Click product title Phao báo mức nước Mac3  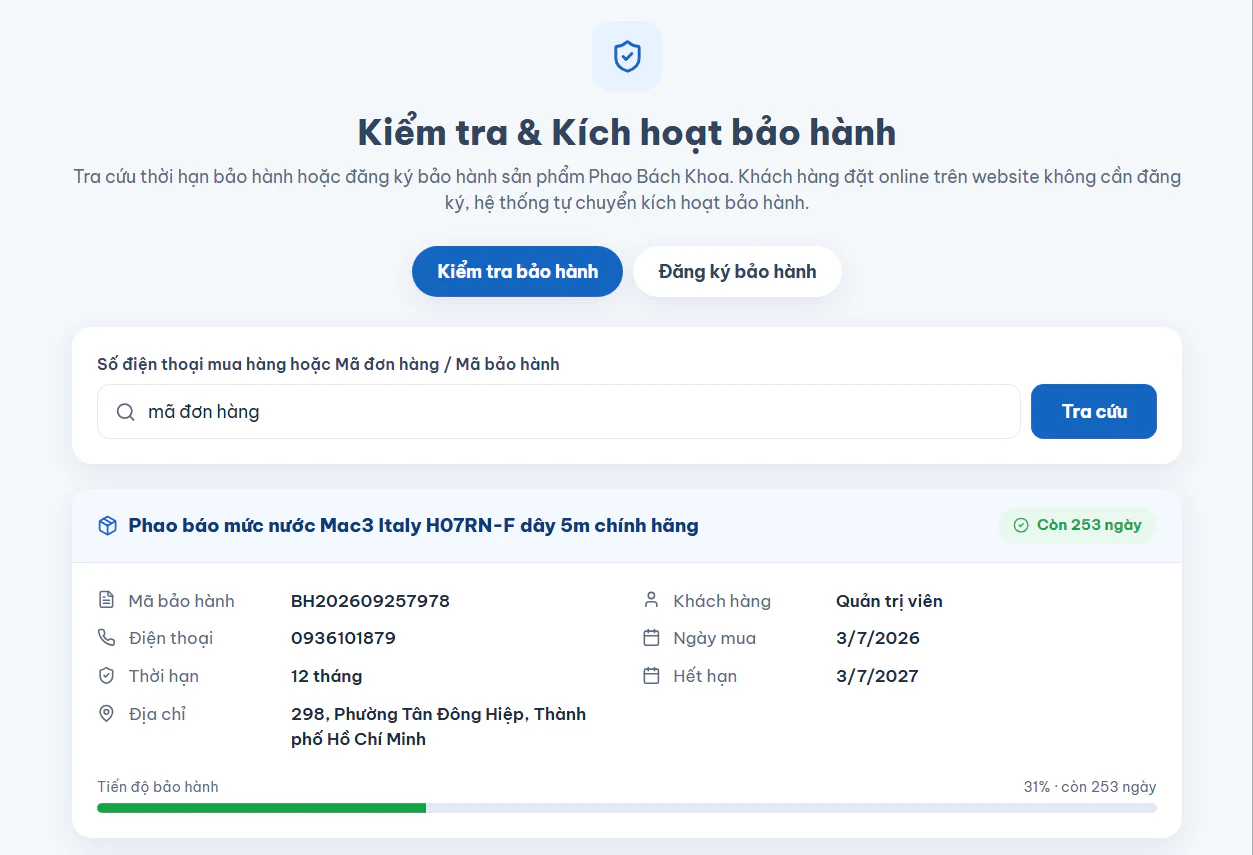(x=413, y=526)
